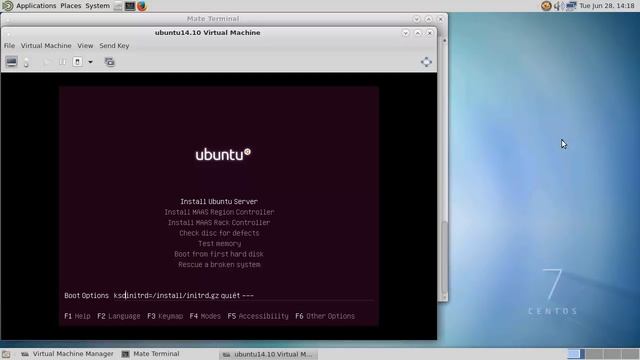Select Install Ubuntu Server boot entry
Image resolution: width=640 pixels, height=360 pixels.
(x=219, y=202)
